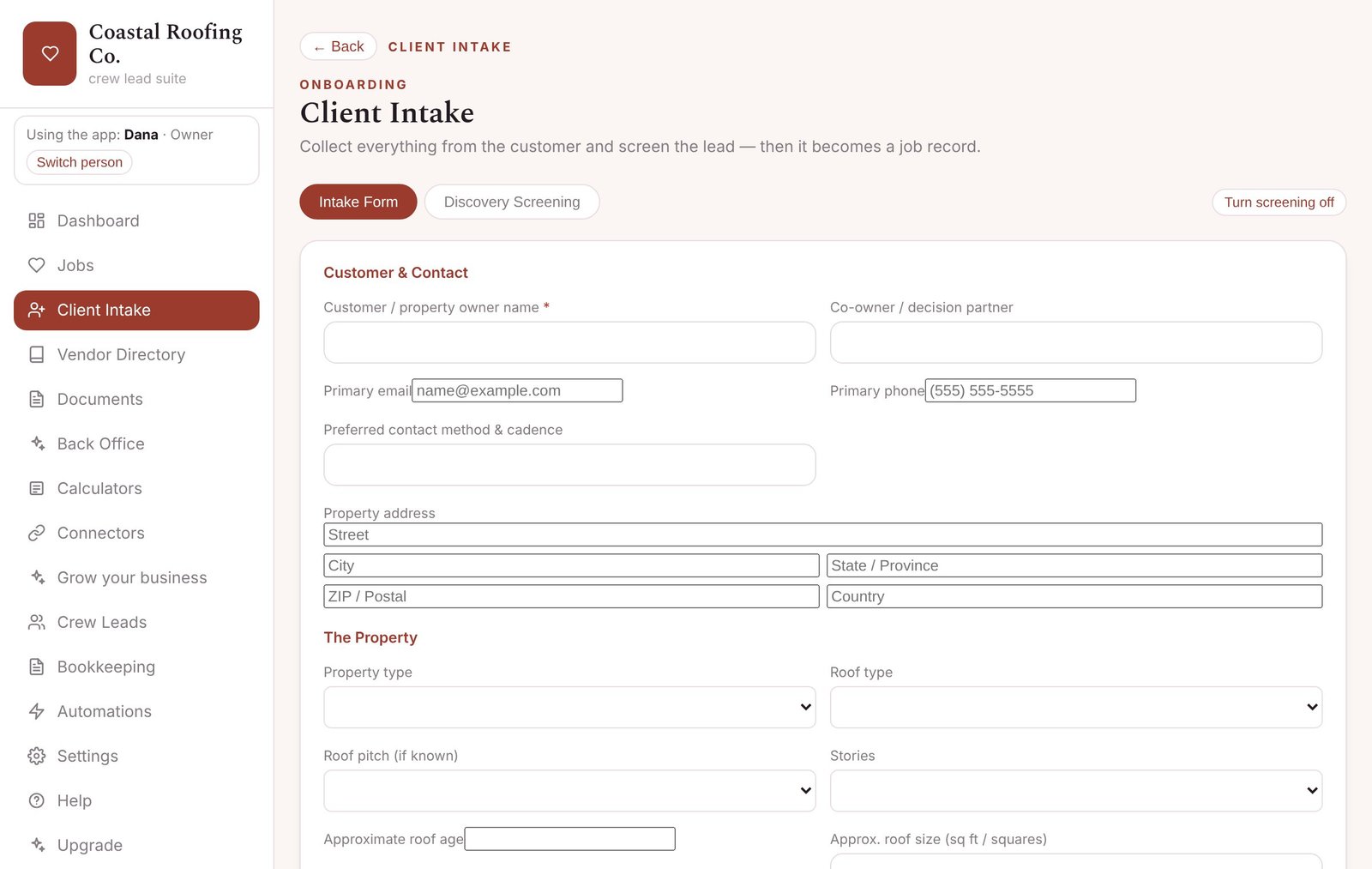
Task: Expand the Roof pitch dropdown
Action: (569, 790)
